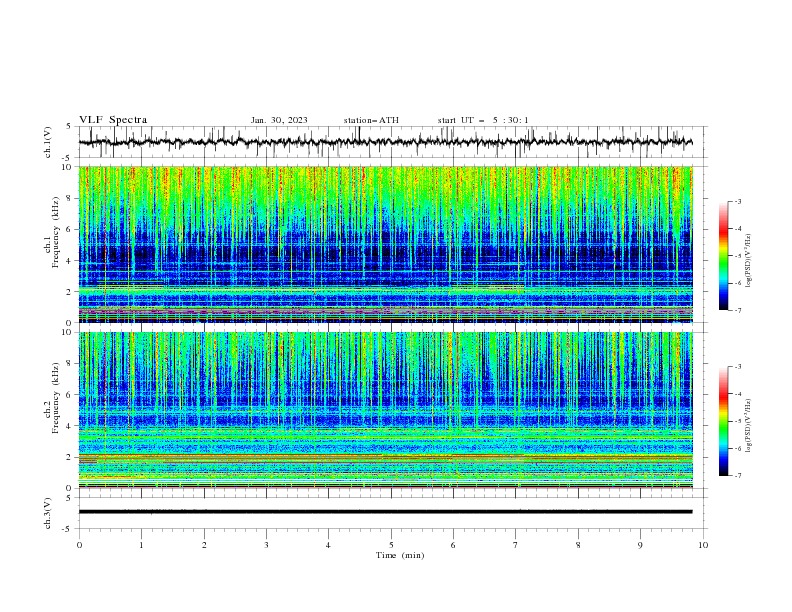This screenshot has width=792, height=612.
Task: Click the '-7' value on the lower colorbar
Action: [737, 476]
